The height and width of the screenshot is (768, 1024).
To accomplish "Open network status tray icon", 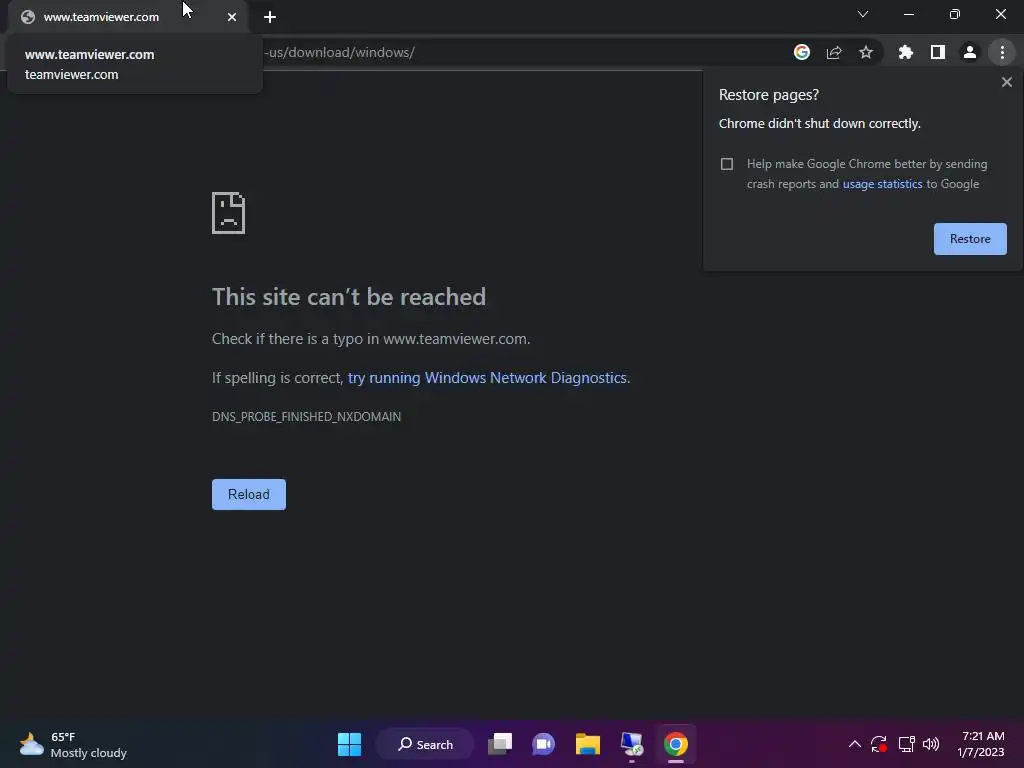I will pos(906,744).
